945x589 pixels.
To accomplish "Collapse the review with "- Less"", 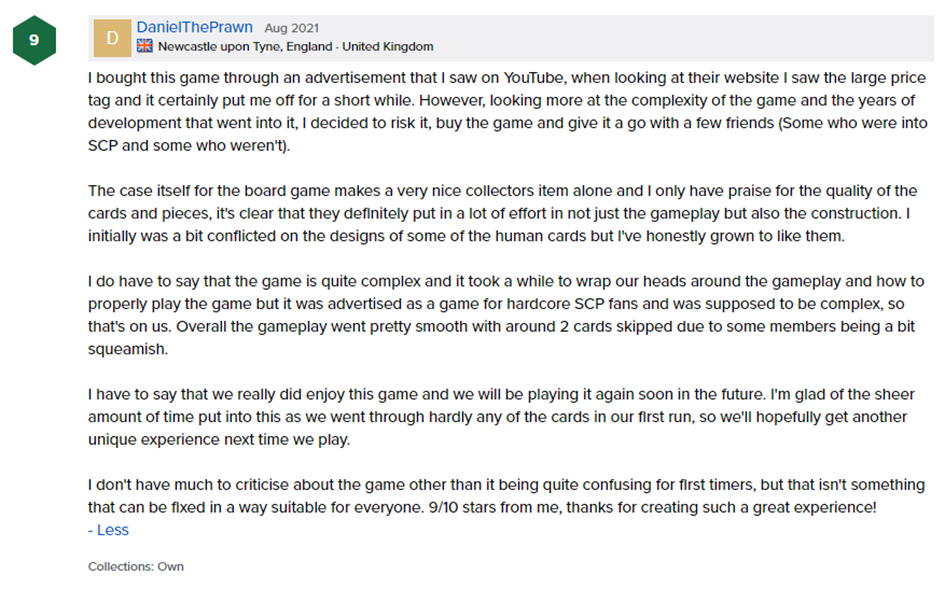I will (108, 530).
